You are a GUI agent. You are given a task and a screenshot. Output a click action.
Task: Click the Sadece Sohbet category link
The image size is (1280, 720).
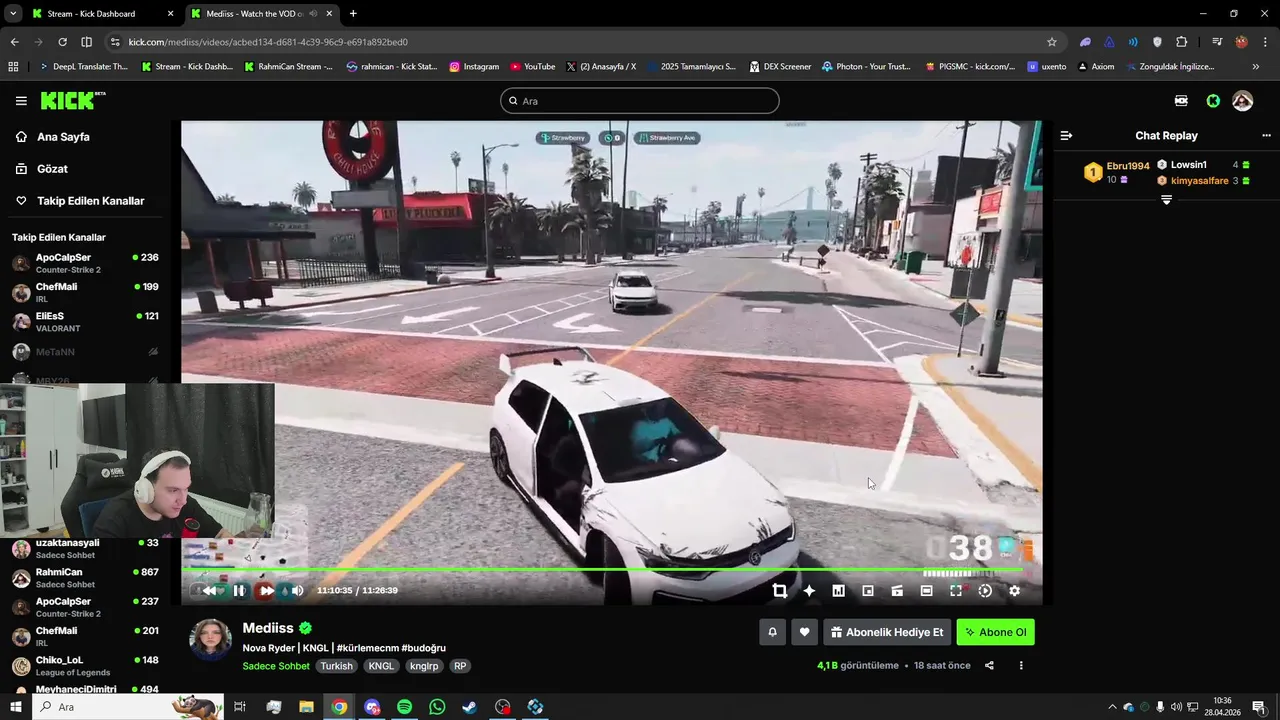[276, 666]
